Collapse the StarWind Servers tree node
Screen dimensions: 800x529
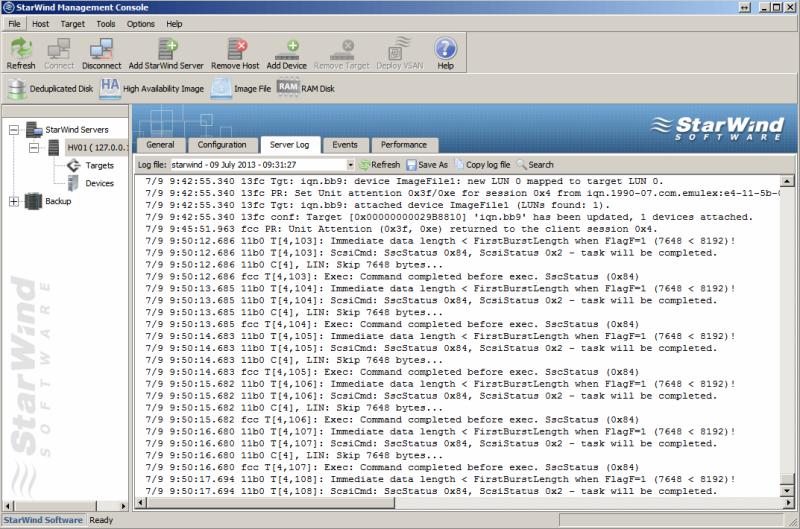[14, 130]
